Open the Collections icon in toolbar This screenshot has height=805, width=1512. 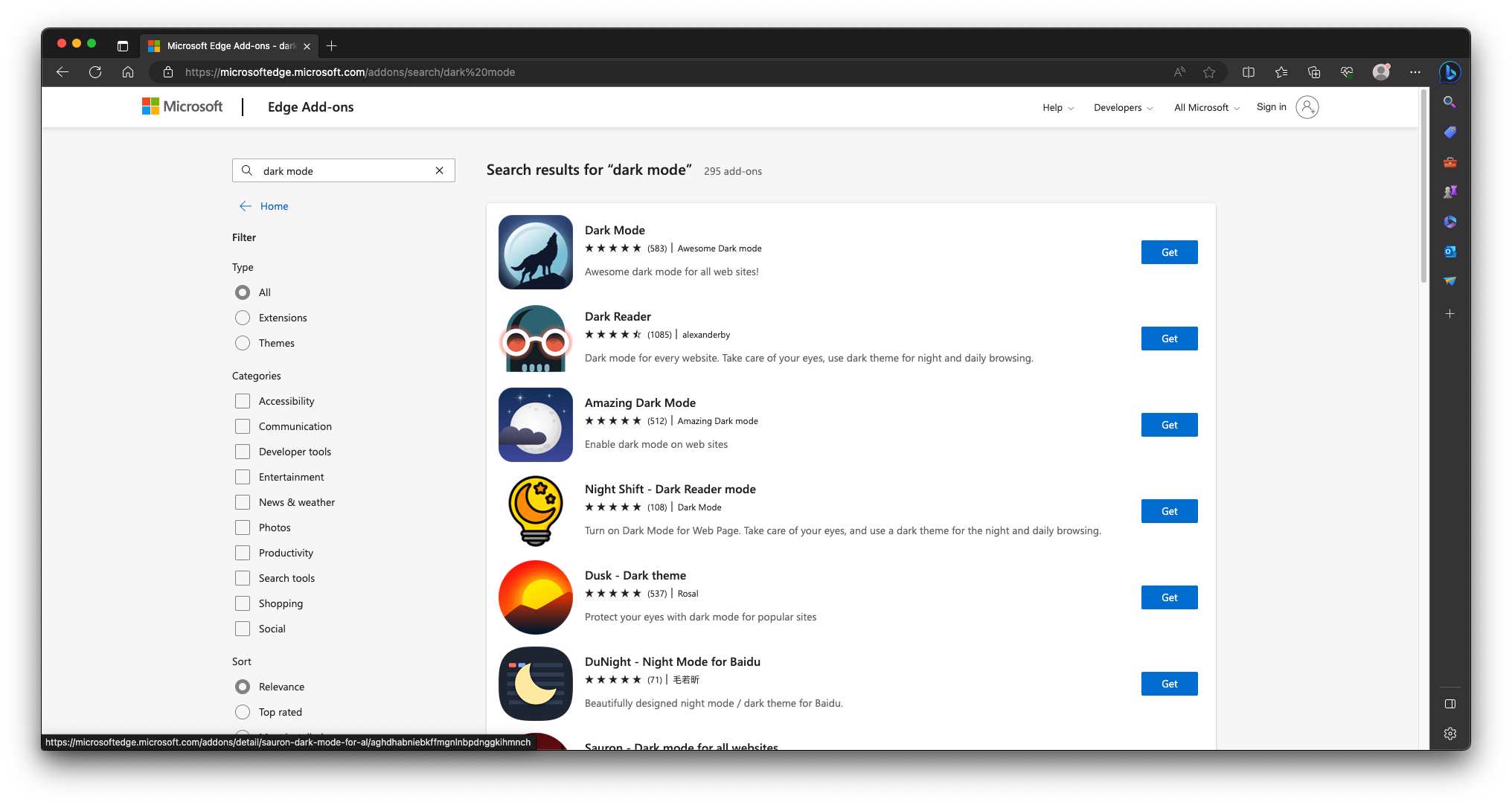tap(1314, 72)
